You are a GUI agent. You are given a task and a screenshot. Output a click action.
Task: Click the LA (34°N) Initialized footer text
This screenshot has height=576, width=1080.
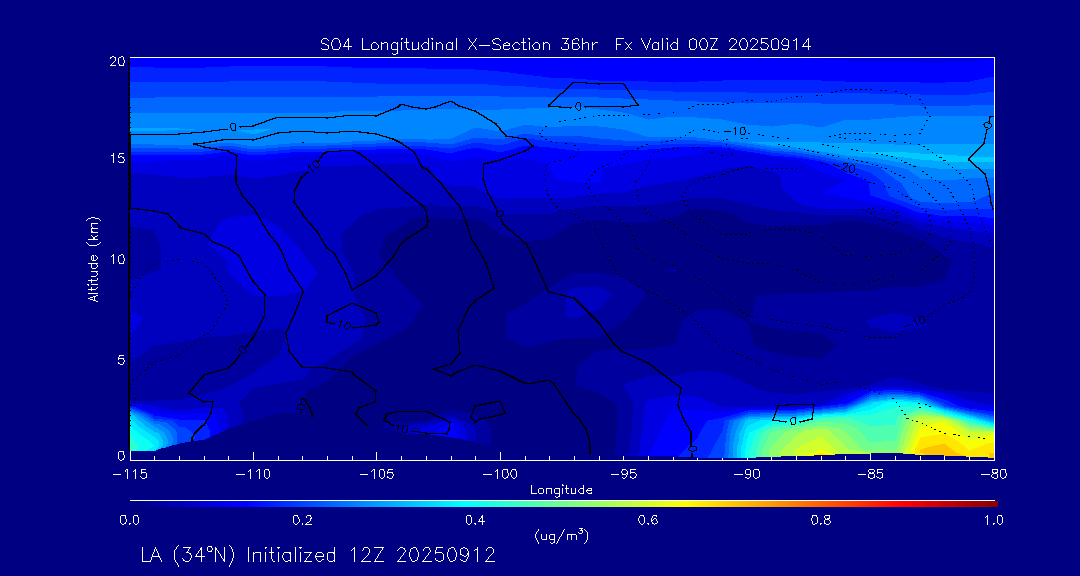coord(318,555)
